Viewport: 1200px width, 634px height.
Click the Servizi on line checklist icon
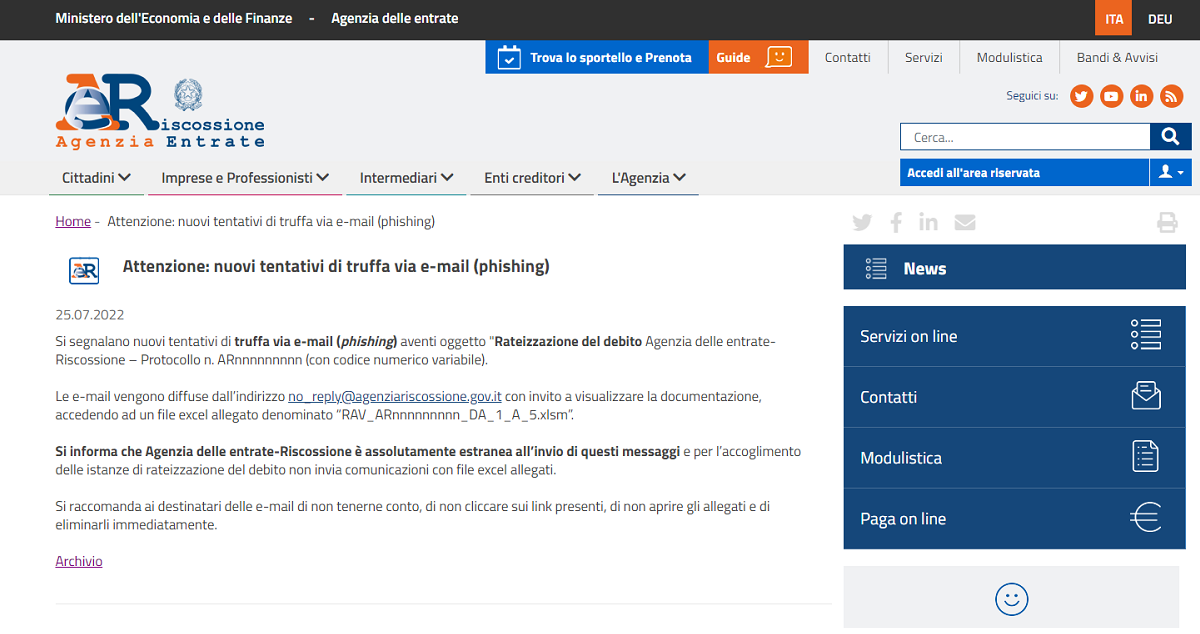coord(1146,335)
